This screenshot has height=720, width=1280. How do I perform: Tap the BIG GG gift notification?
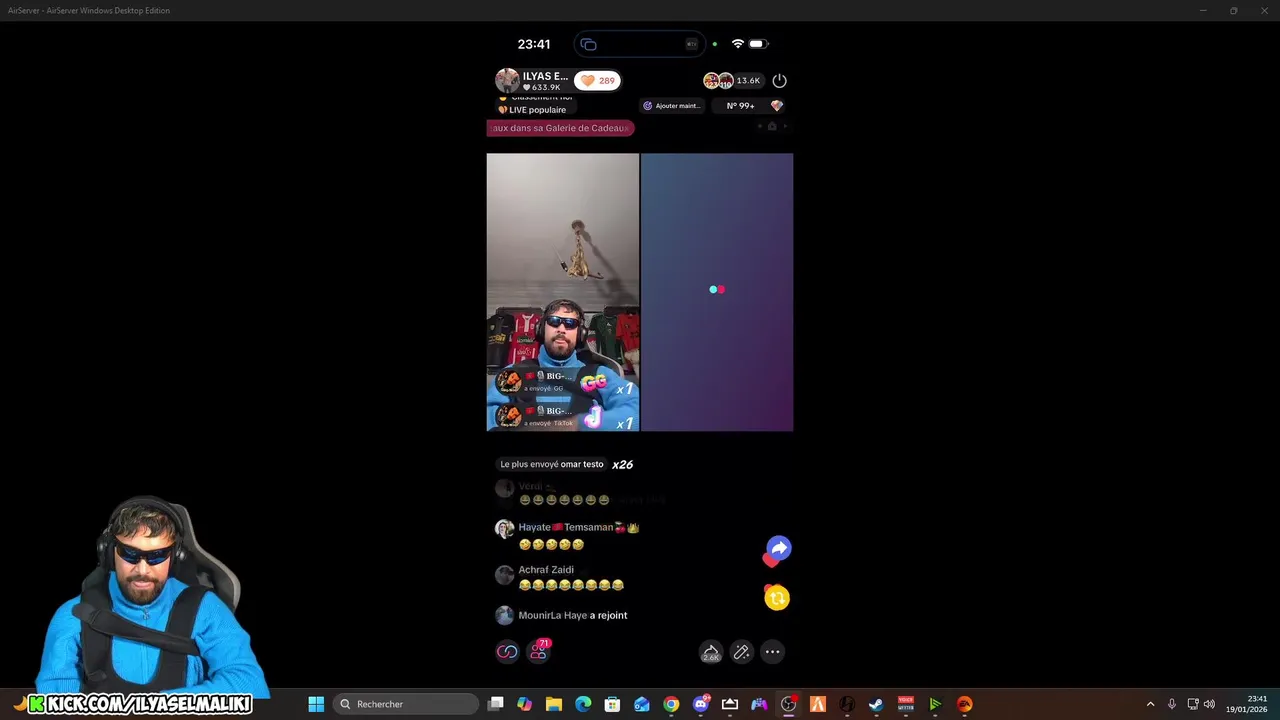[565, 381]
